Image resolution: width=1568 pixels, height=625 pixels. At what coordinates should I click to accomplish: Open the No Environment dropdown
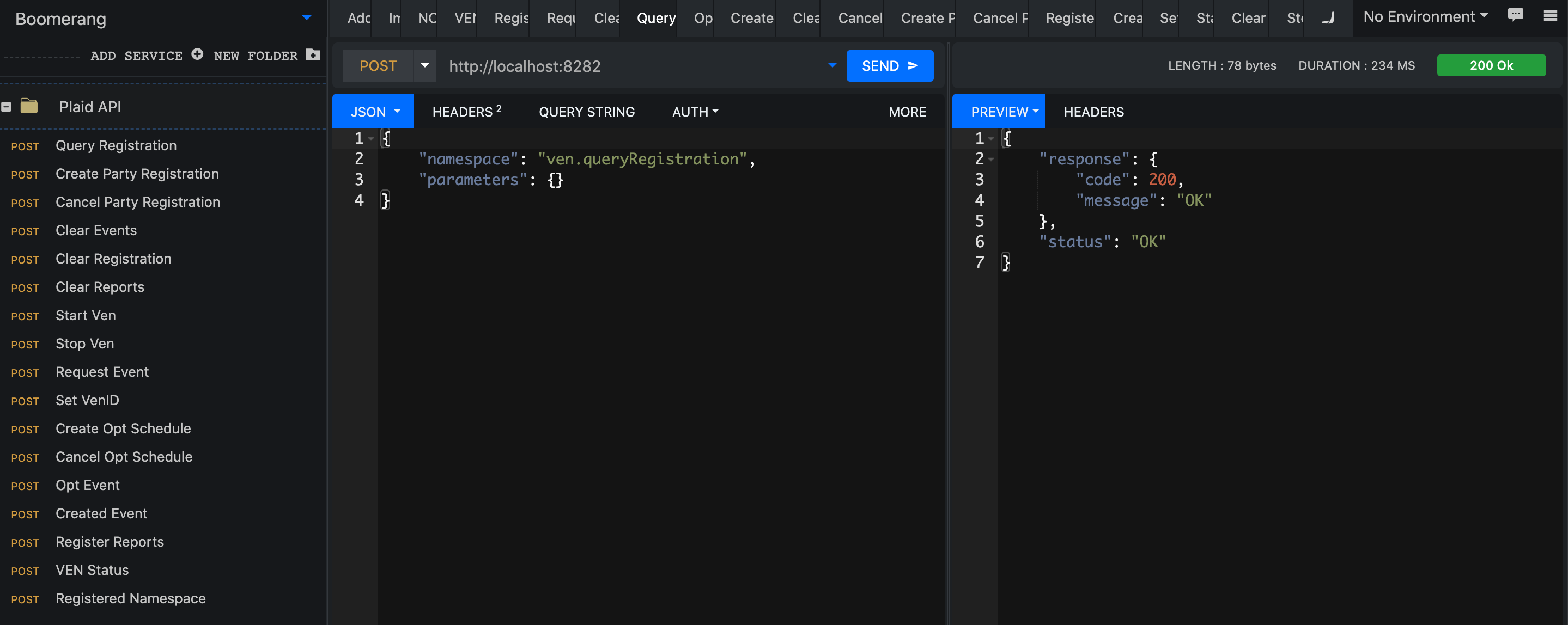[x=1425, y=16]
